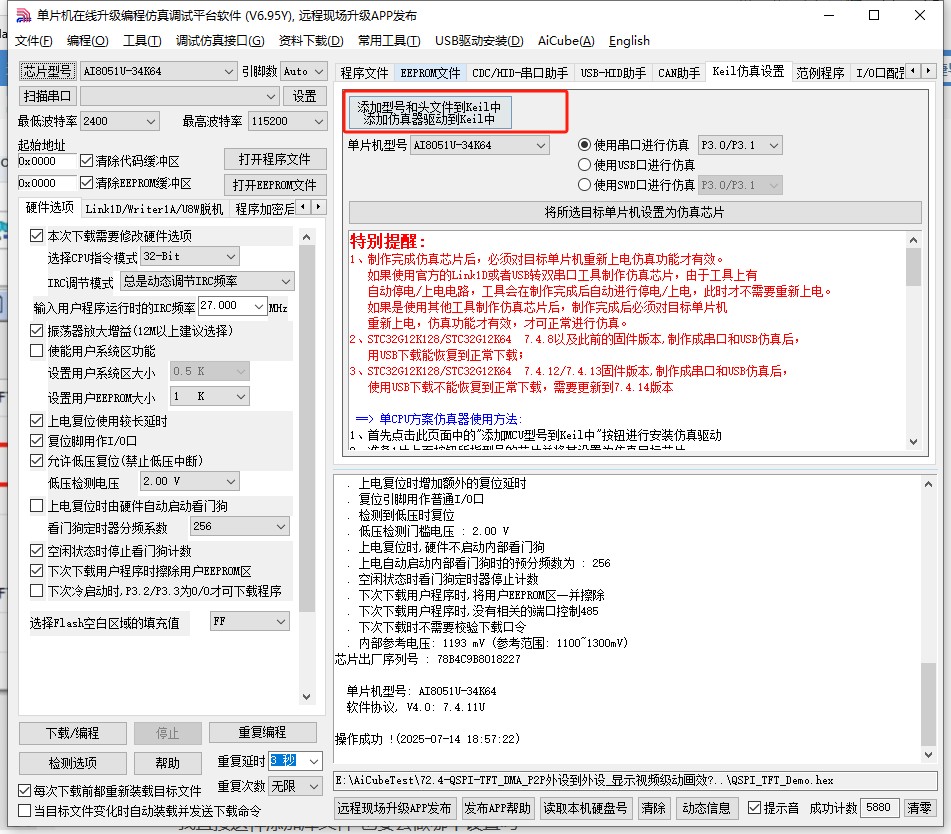Toggle 提示音 checkbox
The image size is (951, 834).
[754, 807]
